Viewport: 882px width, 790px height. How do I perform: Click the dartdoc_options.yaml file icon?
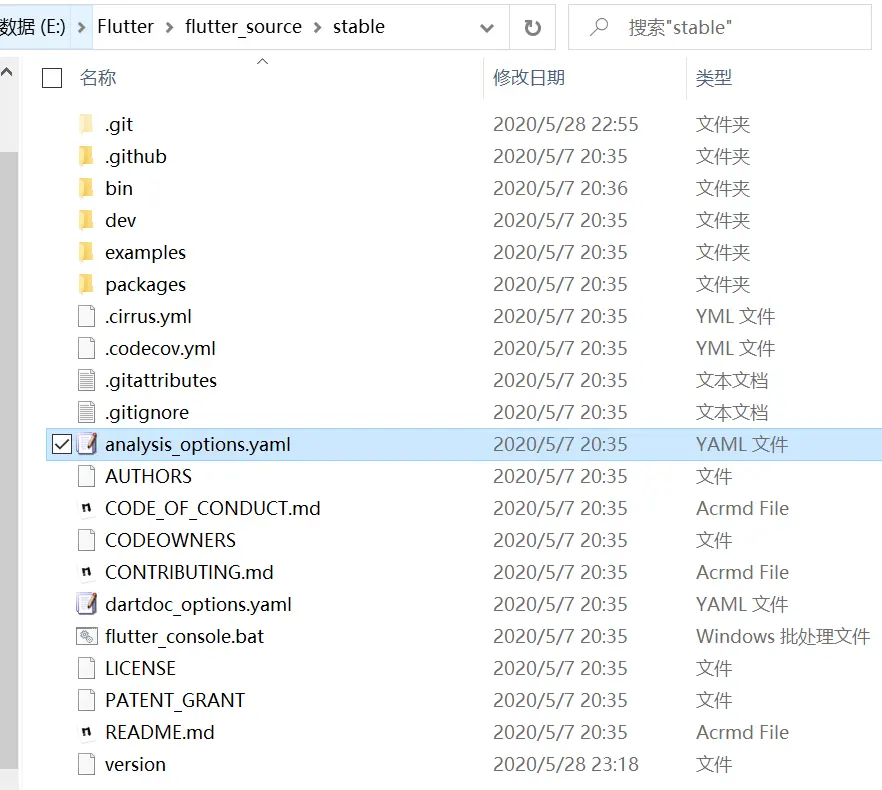click(x=87, y=604)
